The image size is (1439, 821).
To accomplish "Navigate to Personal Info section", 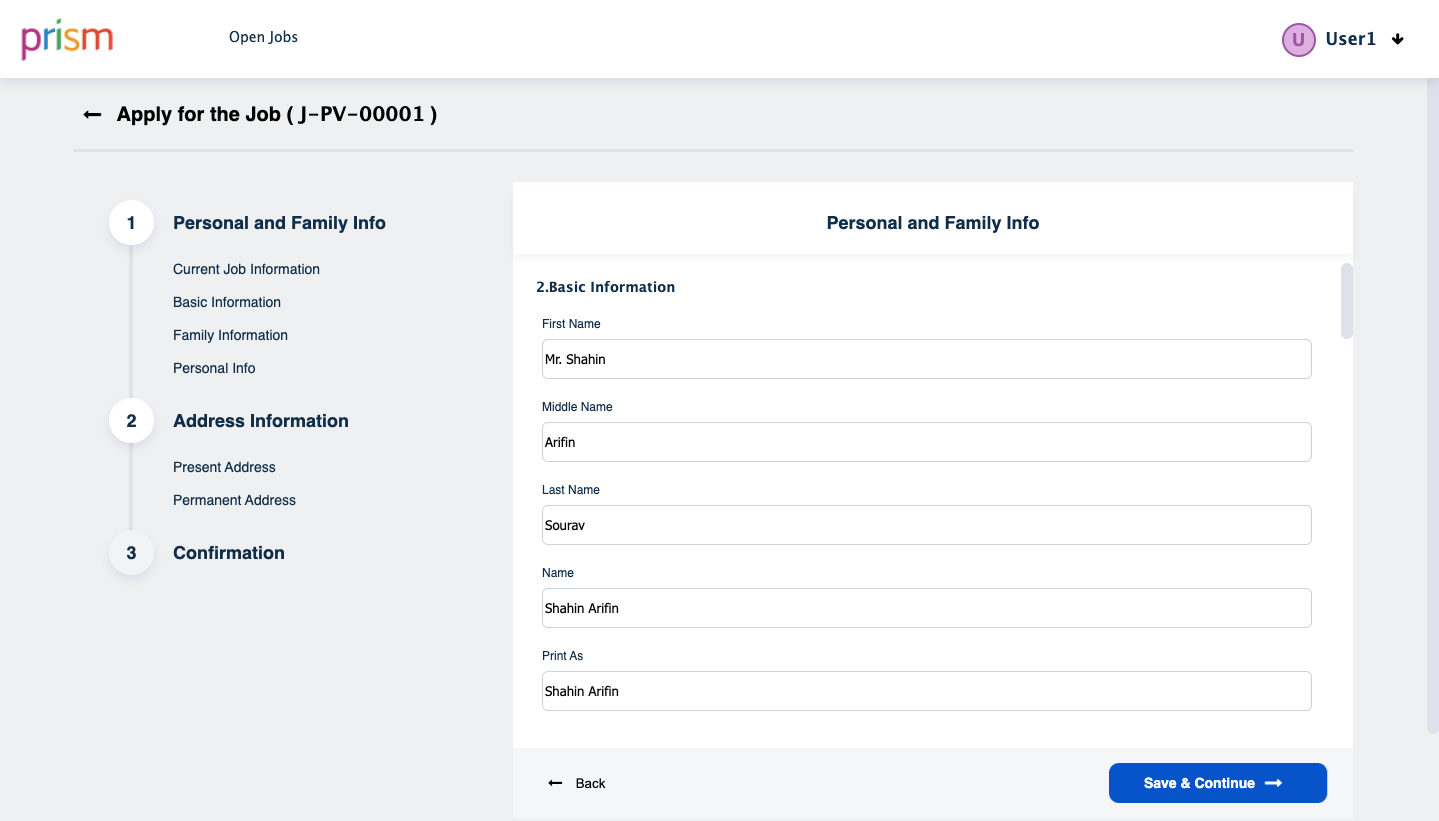I will (214, 368).
